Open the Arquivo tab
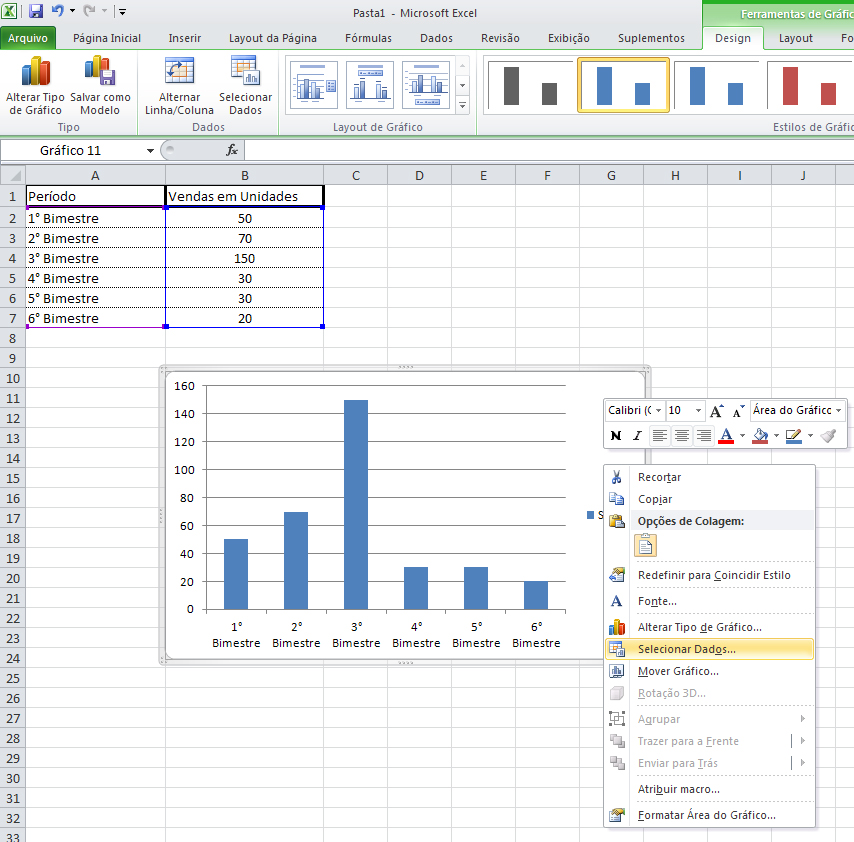This screenshot has width=854, height=842. click(28, 38)
